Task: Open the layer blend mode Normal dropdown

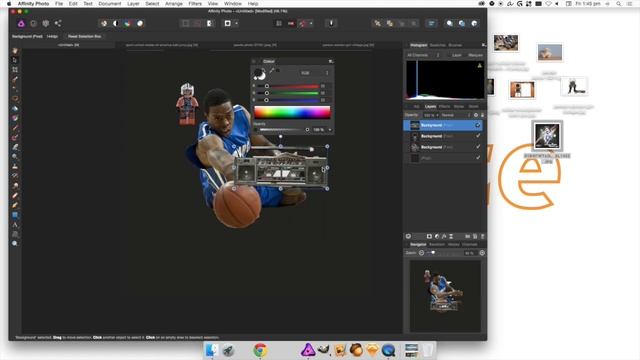Action: pos(455,115)
